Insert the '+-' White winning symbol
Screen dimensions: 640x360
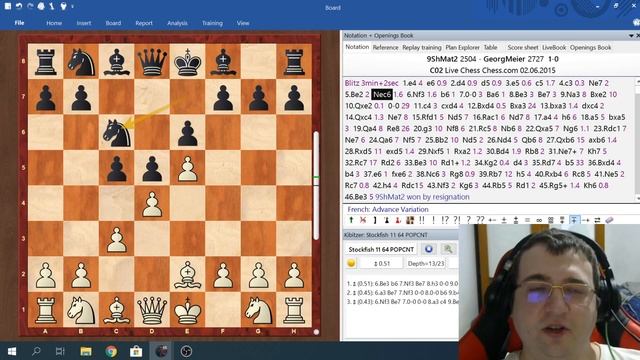pos(492,220)
